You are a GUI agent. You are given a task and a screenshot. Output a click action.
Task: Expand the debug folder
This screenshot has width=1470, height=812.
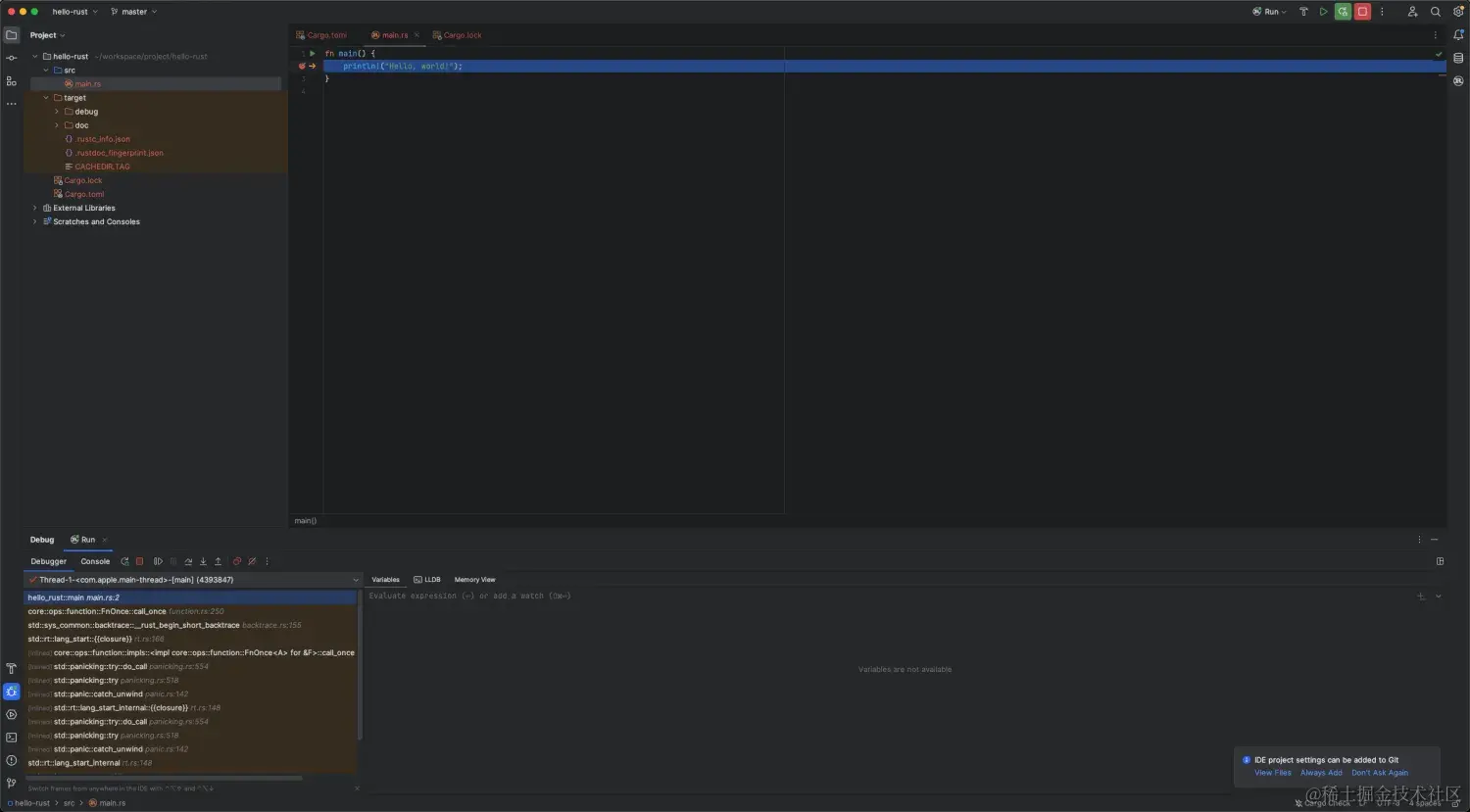tap(57, 112)
